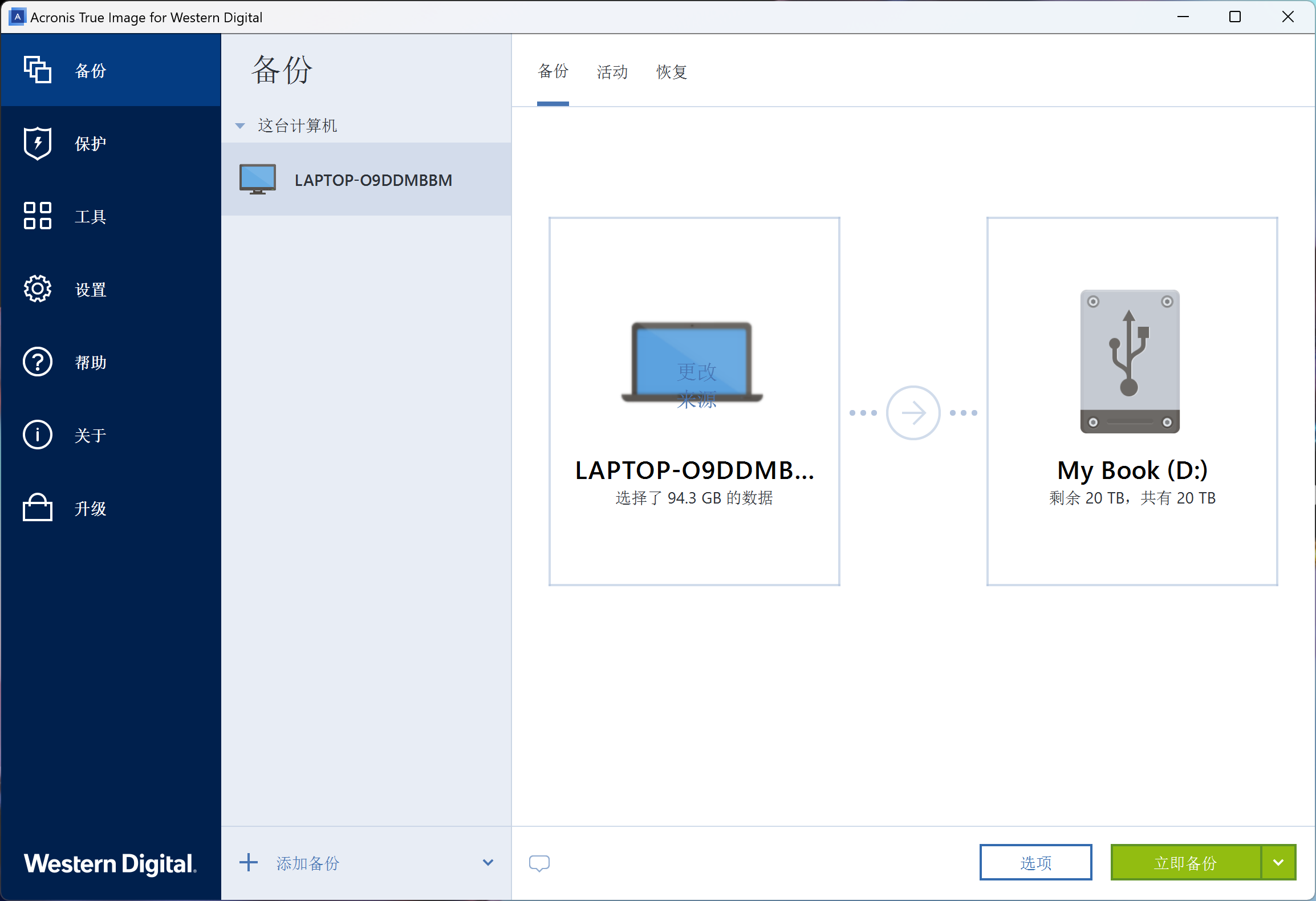Switch to the 恢复 tab
The width and height of the screenshot is (1316, 901).
(x=672, y=72)
